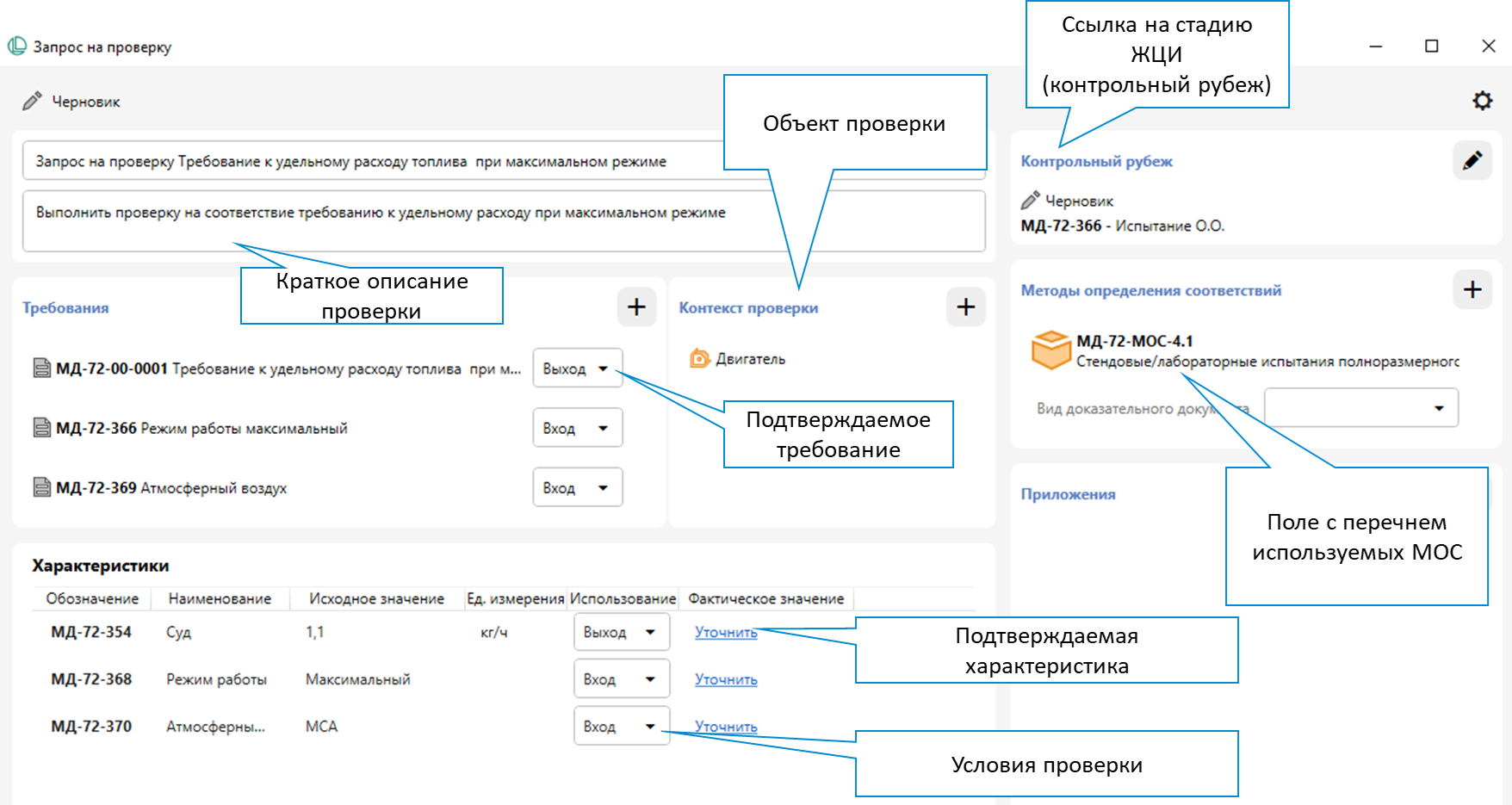Expand Вид доказательного документа combo box

pyautogui.click(x=1360, y=408)
